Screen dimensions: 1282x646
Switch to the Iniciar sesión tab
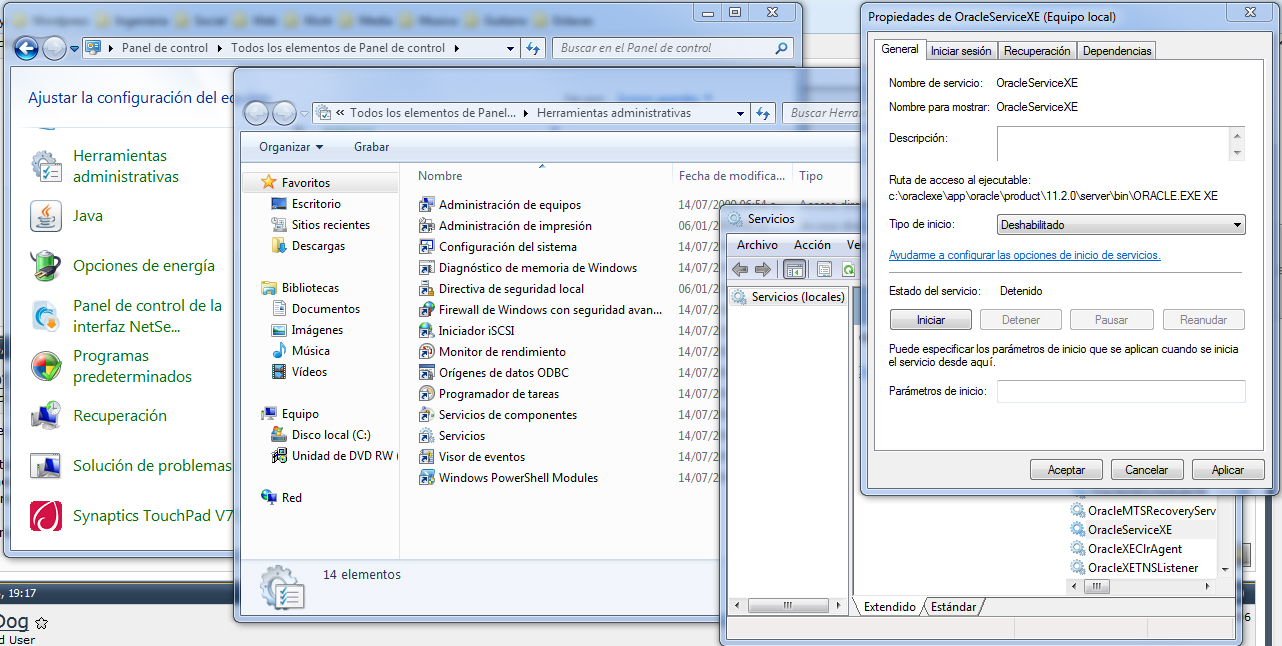(x=961, y=51)
